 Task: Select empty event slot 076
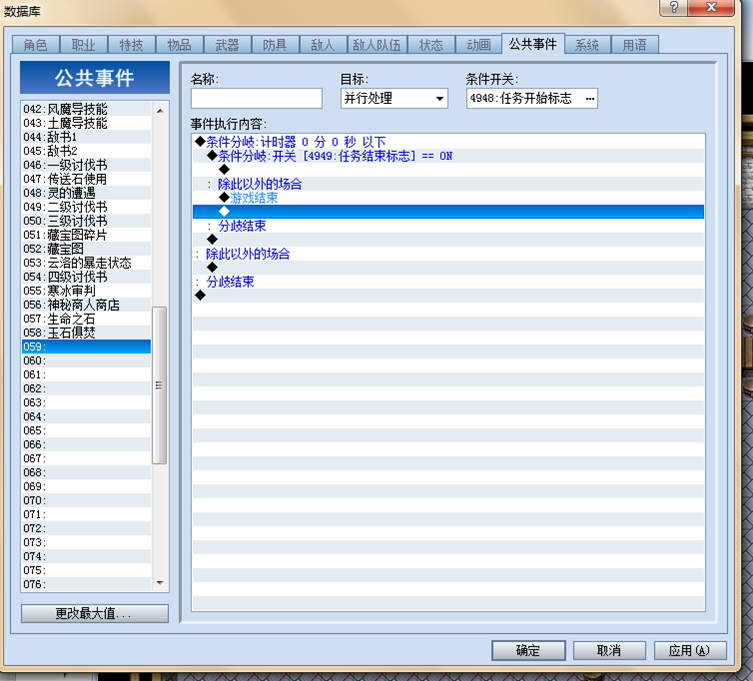tap(86, 584)
